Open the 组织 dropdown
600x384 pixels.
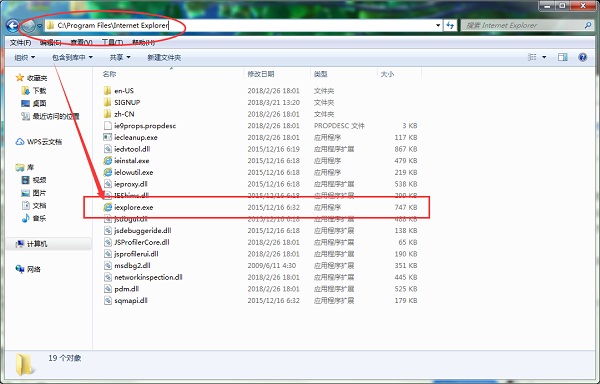click(x=24, y=57)
